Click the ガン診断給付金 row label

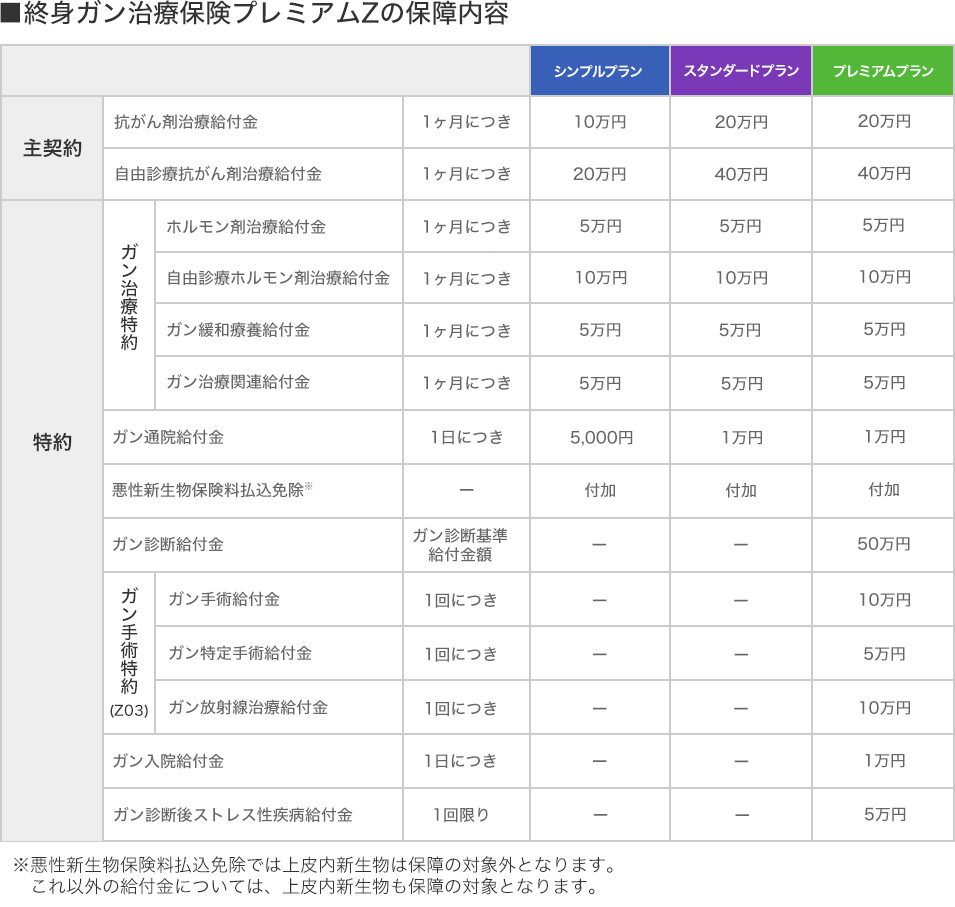(168, 544)
